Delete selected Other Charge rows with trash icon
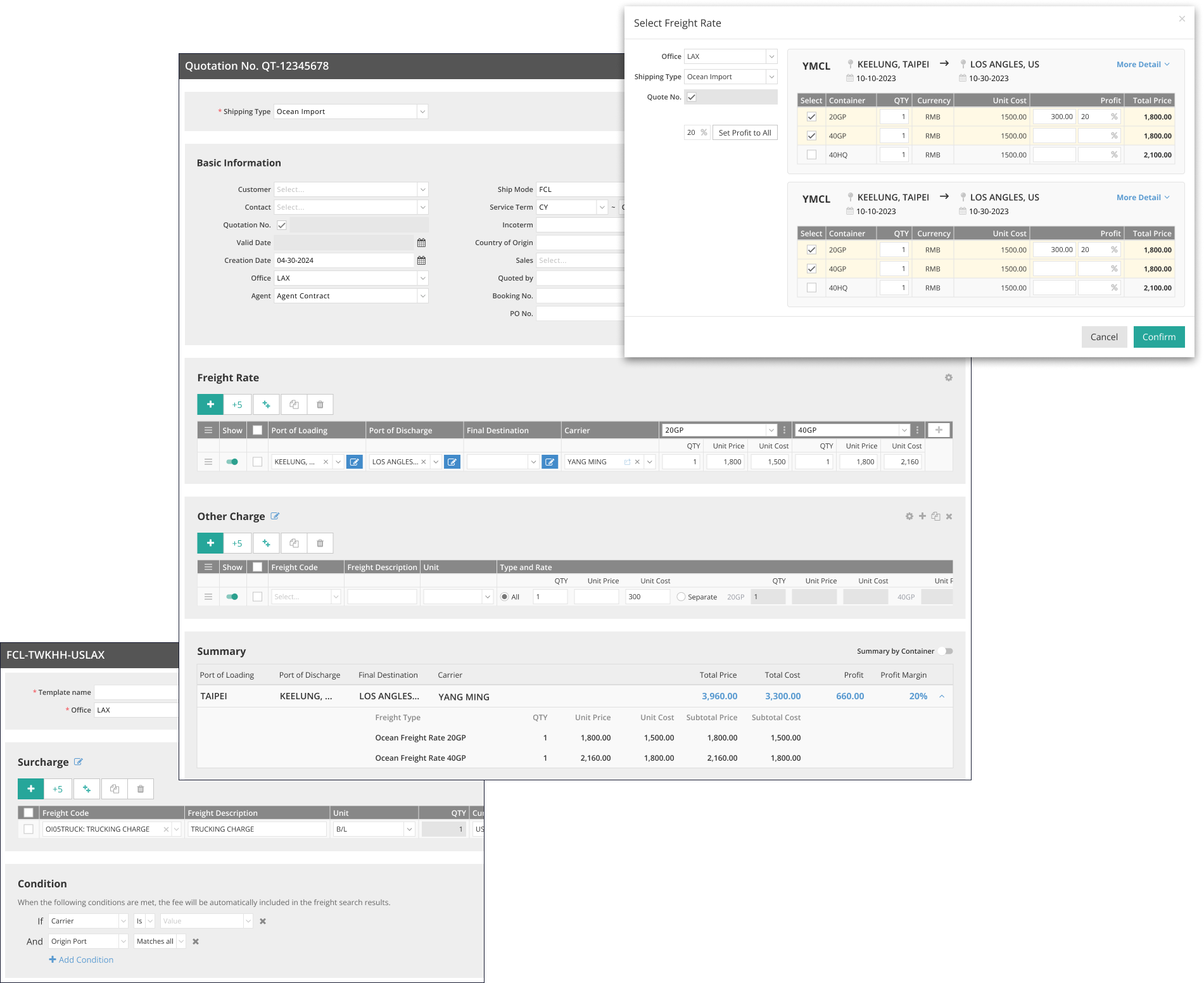Viewport: 1204px width, 983px height. 320,543
